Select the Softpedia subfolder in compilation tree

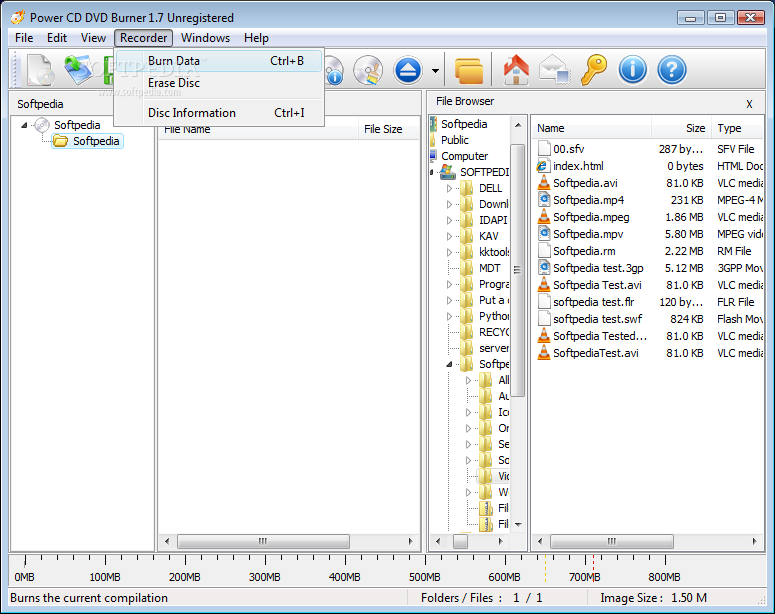tap(96, 141)
